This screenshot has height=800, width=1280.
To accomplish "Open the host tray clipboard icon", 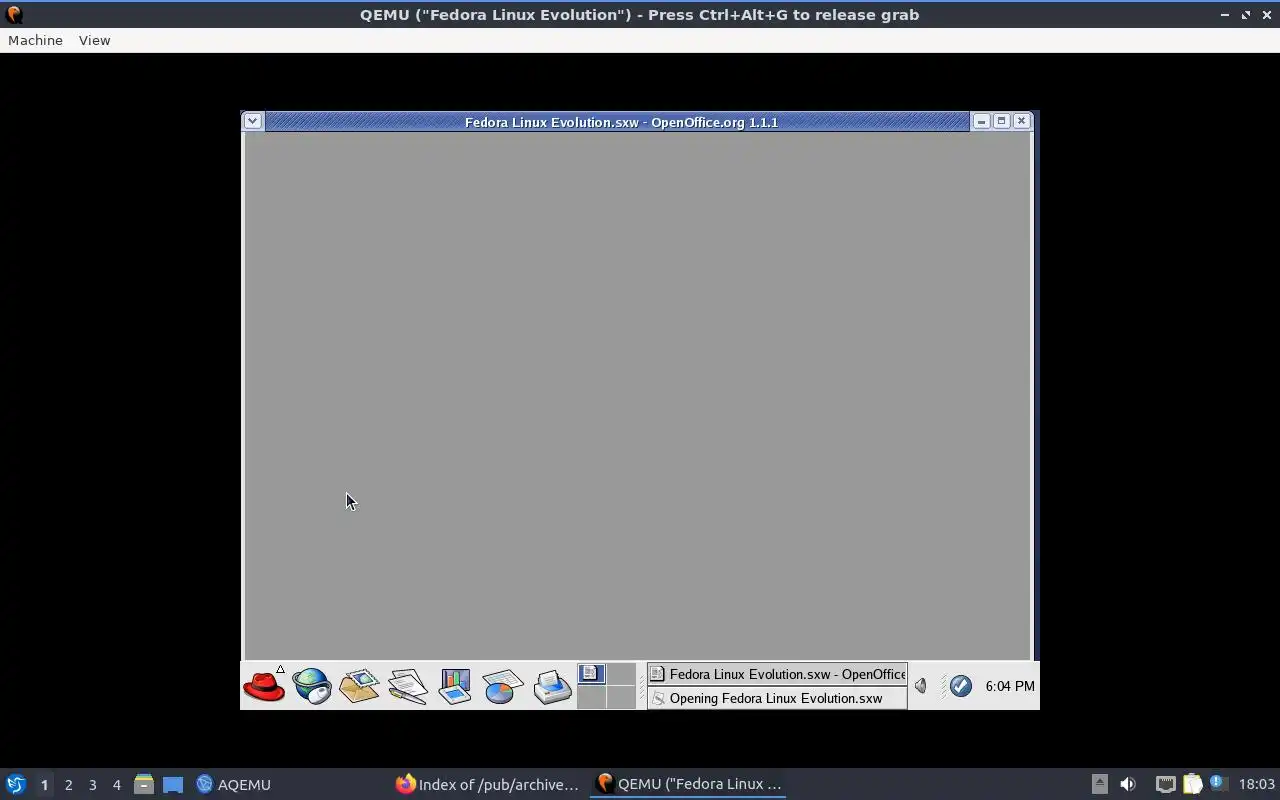I will tap(1192, 784).
